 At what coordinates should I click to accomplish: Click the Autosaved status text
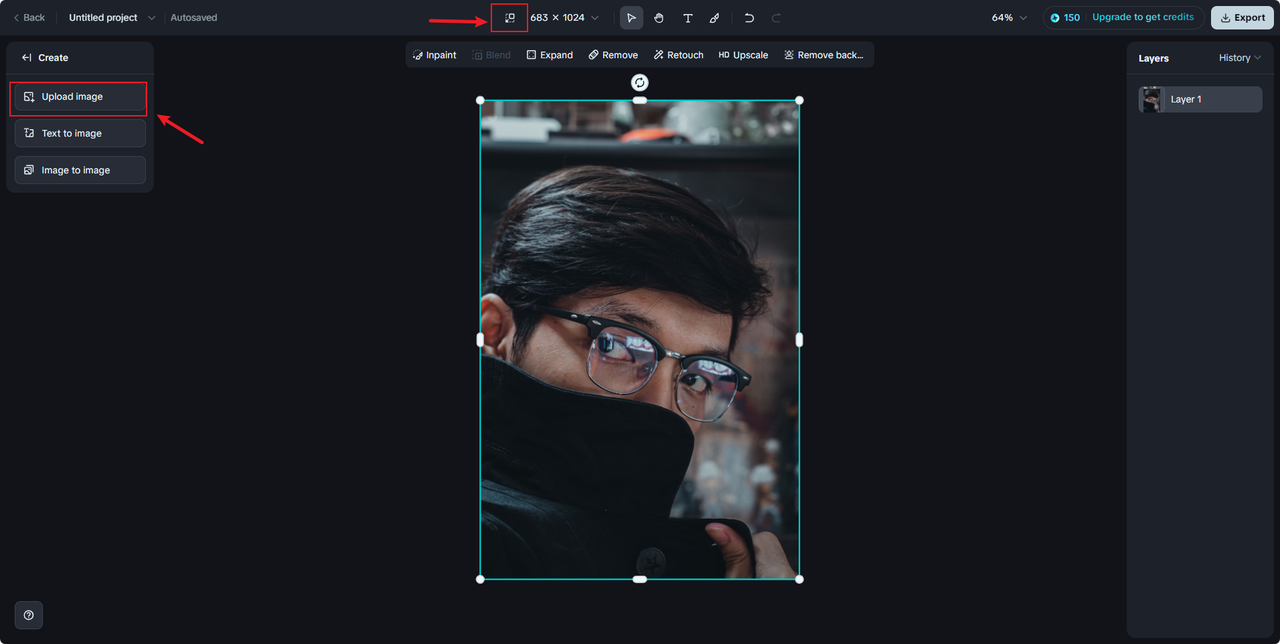pos(194,18)
